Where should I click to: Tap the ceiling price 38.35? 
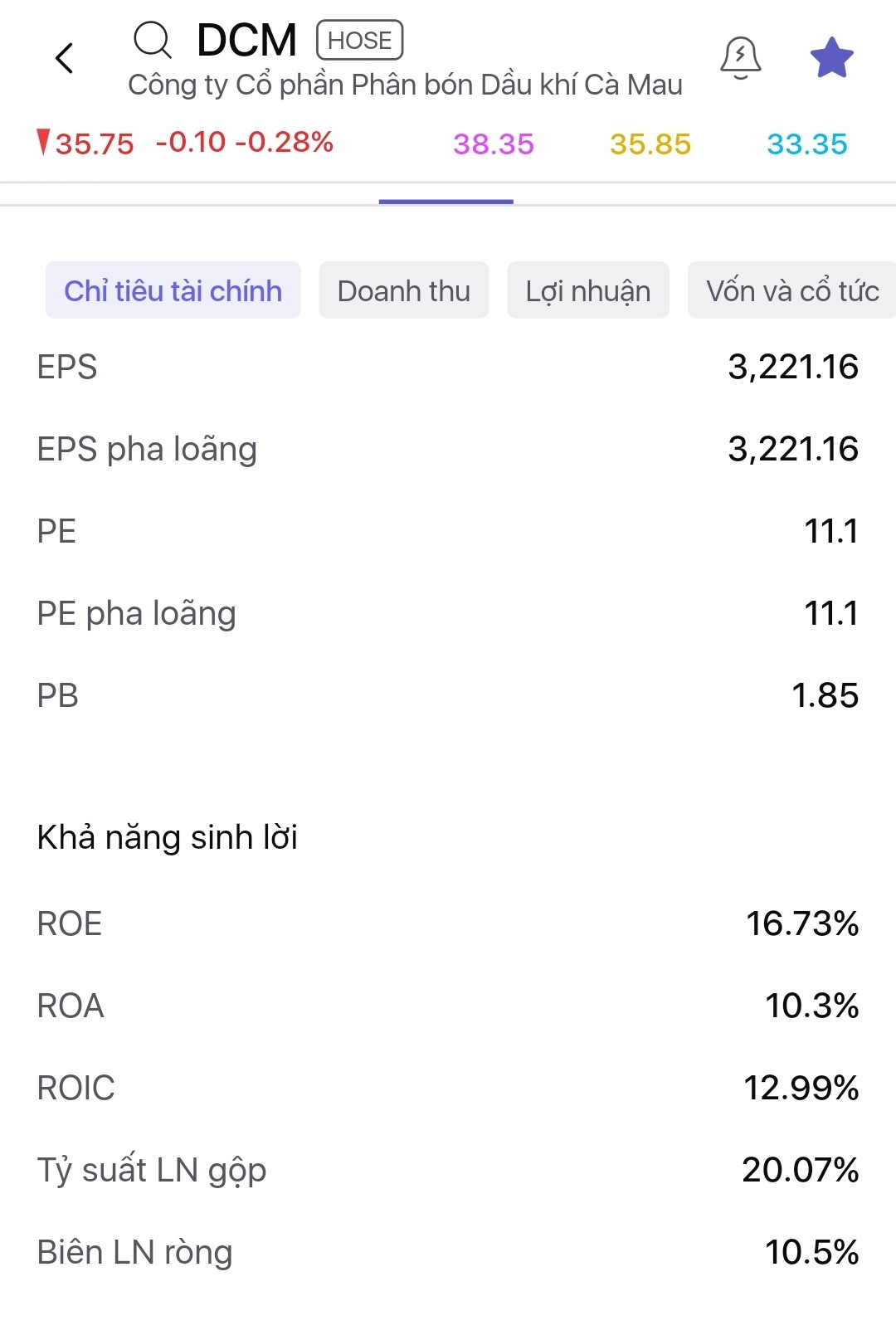point(494,144)
